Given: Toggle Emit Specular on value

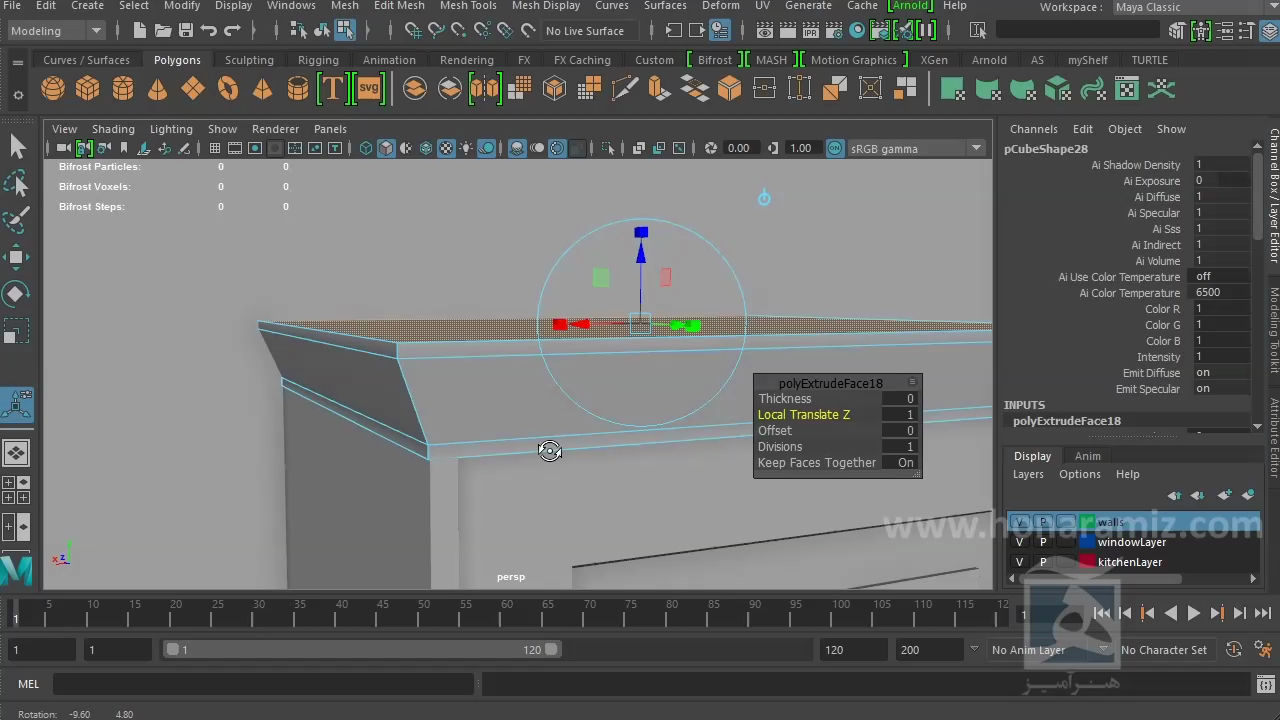Looking at the screenshot, I should click(x=1221, y=389).
